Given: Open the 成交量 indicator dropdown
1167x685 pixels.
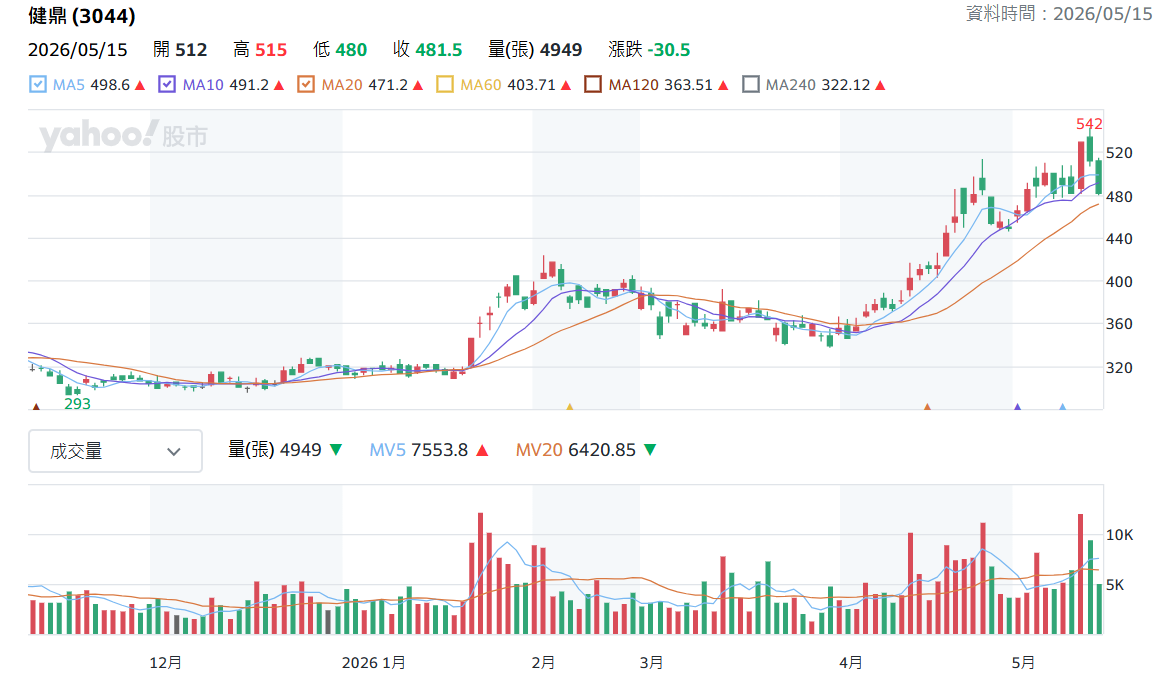Looking at the screenshot, I should [x=115, y=451].
